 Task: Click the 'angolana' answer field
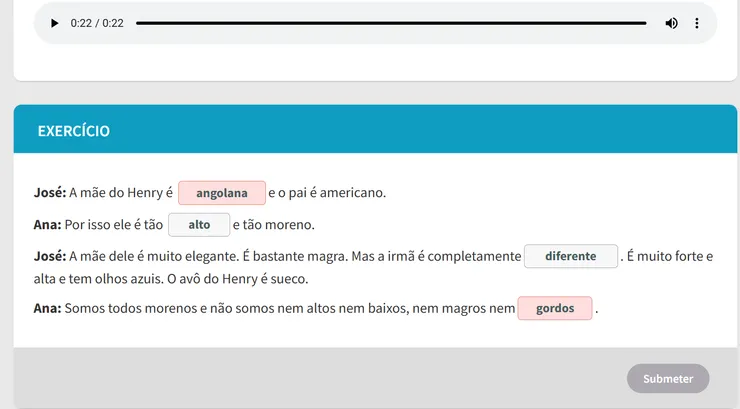point(222,193)
